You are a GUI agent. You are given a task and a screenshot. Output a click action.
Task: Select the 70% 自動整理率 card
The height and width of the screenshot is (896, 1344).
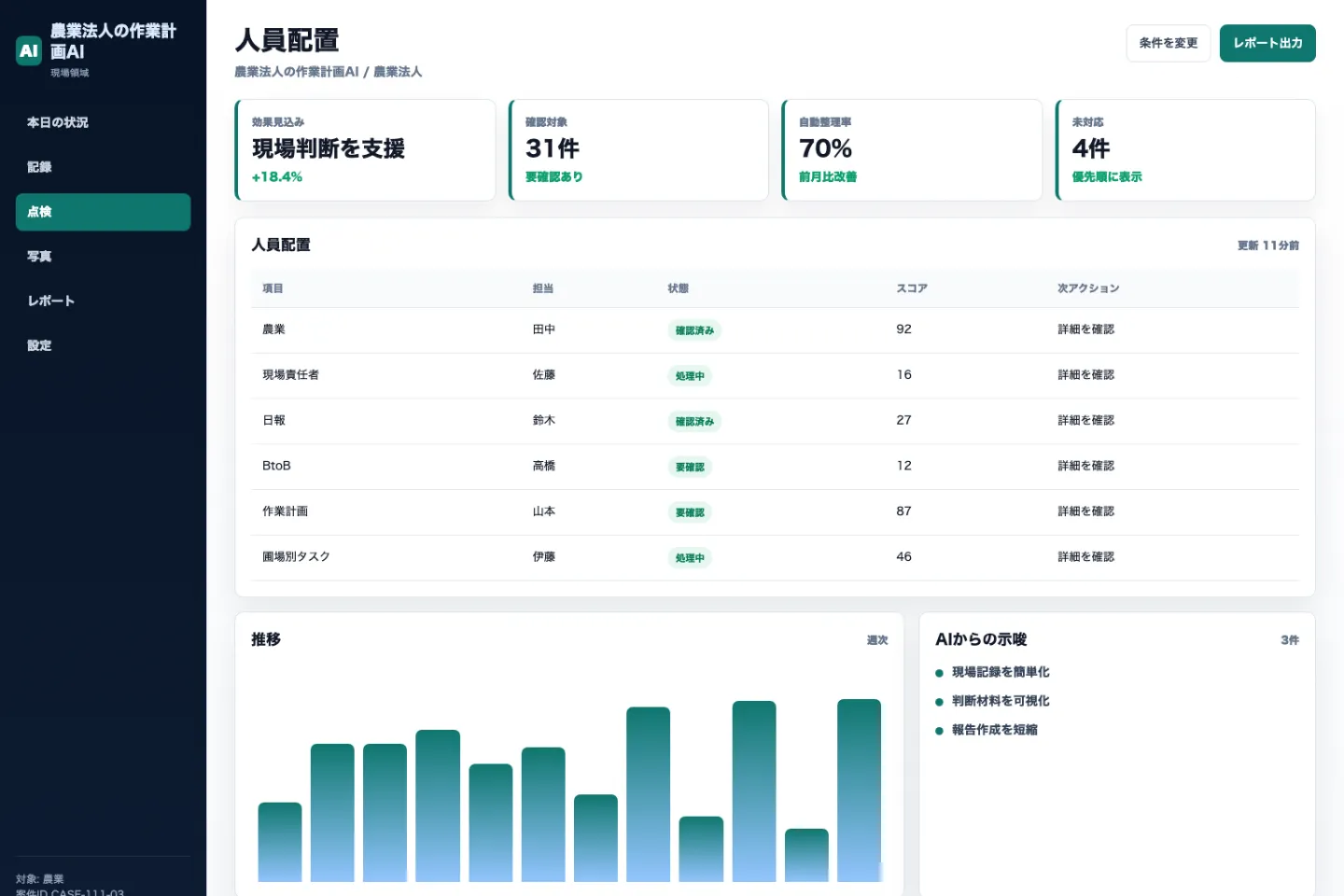click(x=912, y=149)
